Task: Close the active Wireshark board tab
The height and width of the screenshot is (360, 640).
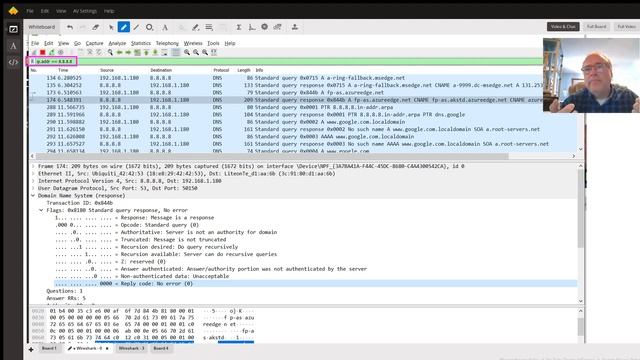Action: click(x=107, y=349)
